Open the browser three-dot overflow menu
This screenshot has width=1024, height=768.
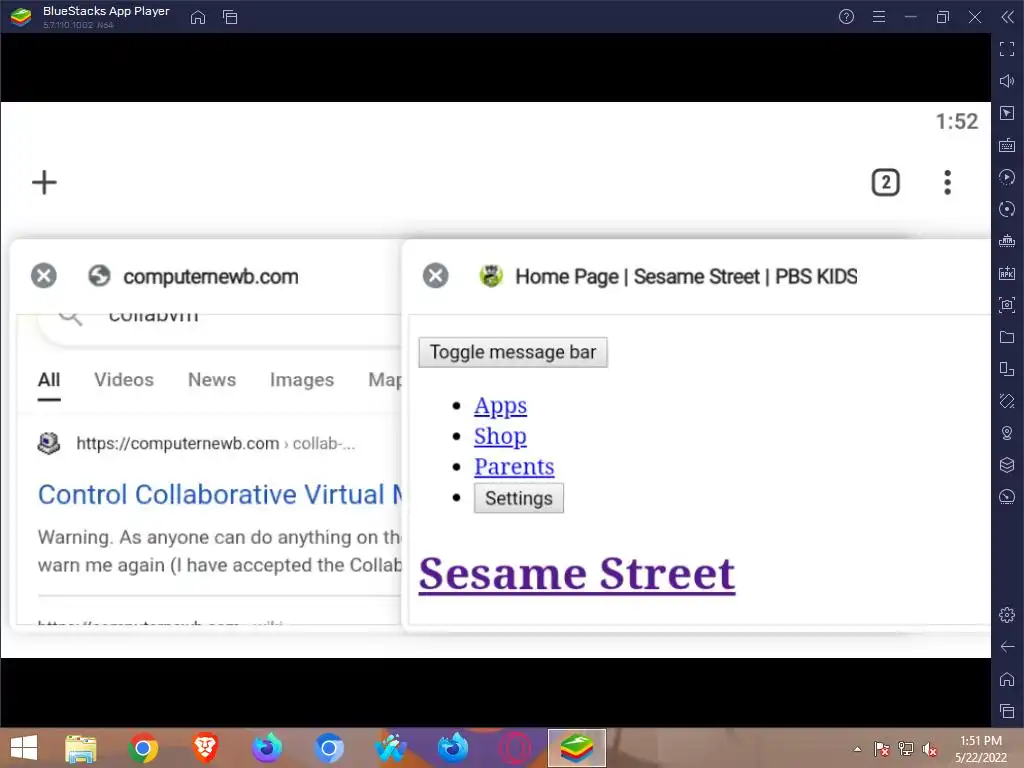947,182
